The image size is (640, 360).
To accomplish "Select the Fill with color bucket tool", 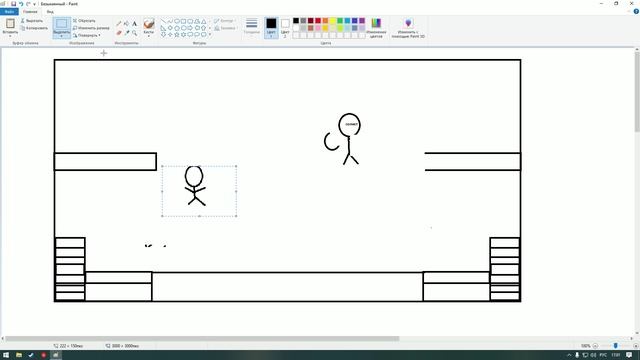I will coord(127,24).
